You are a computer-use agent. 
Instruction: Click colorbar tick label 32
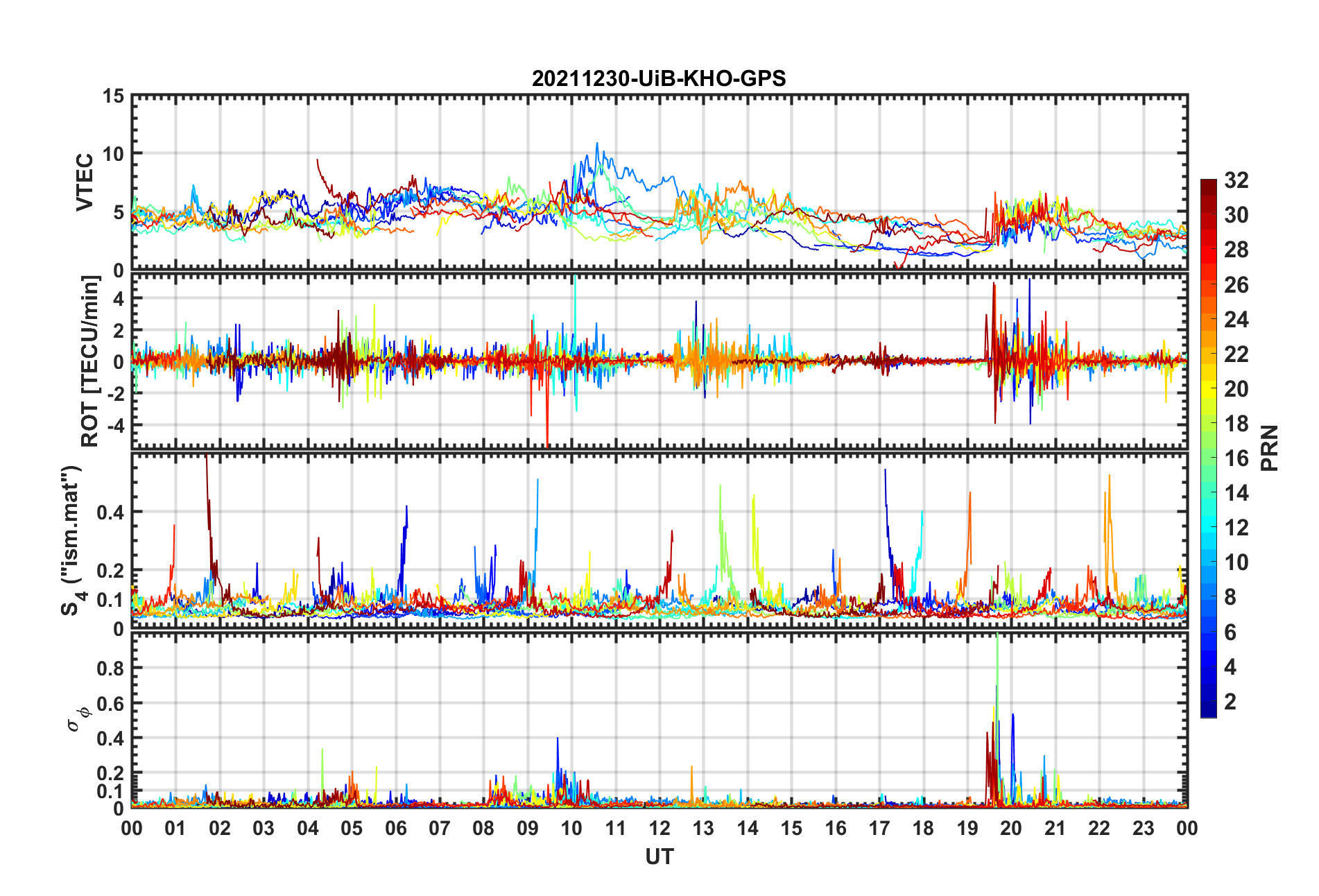click(1236, 180)
